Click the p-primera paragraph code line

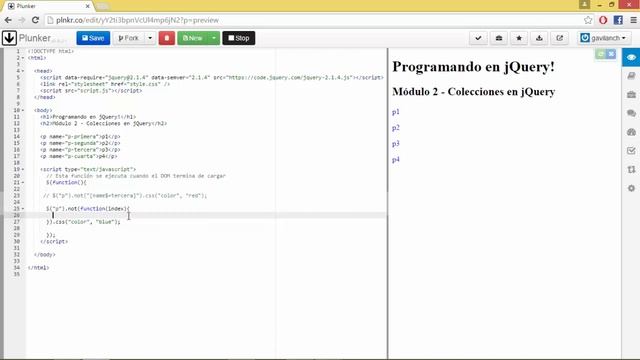pyautogui.click(x=80, y=136)
